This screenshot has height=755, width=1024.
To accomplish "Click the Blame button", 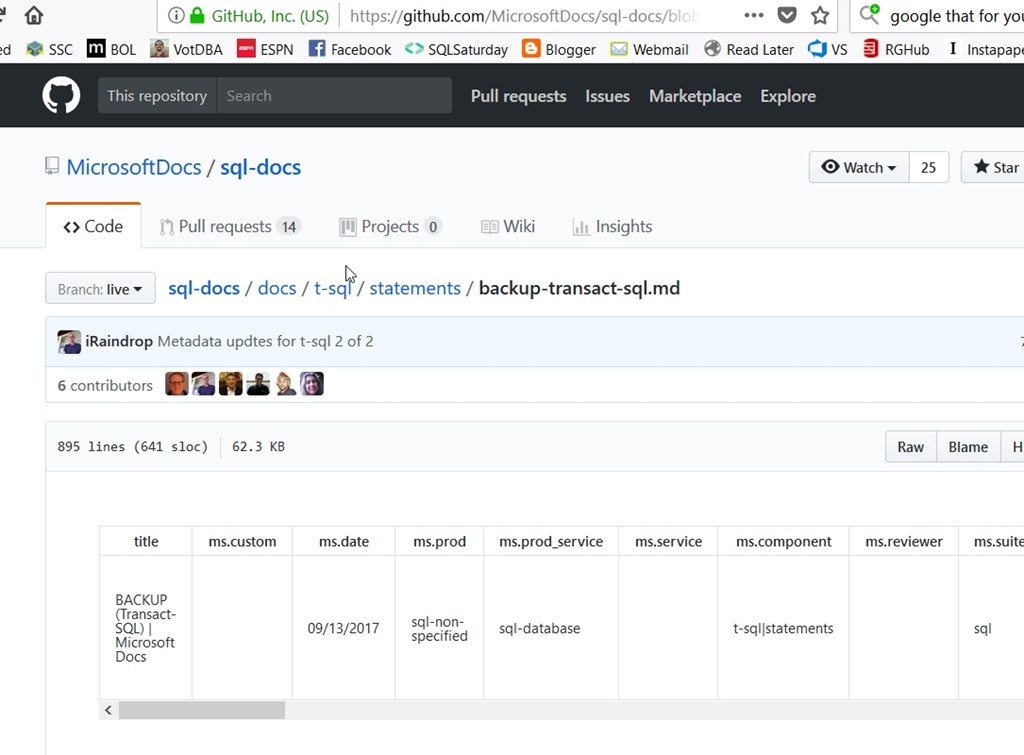I will point(967,447).
